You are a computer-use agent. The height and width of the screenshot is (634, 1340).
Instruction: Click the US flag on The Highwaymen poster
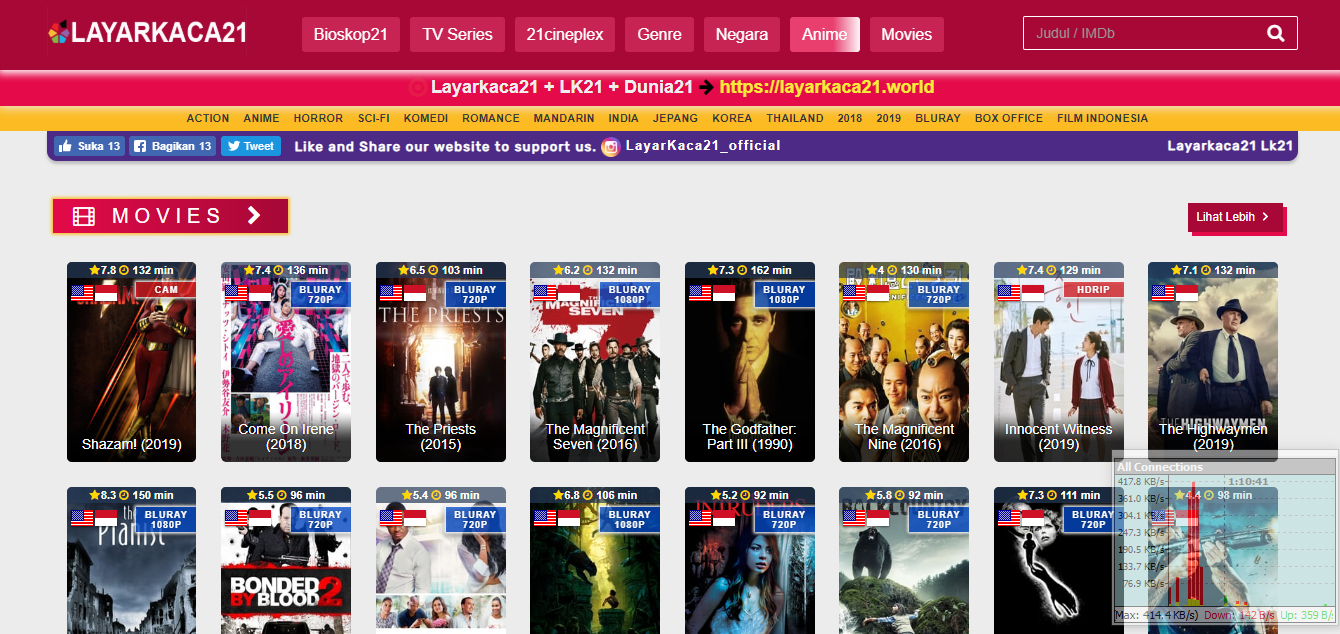click(x=1162, y=293)
